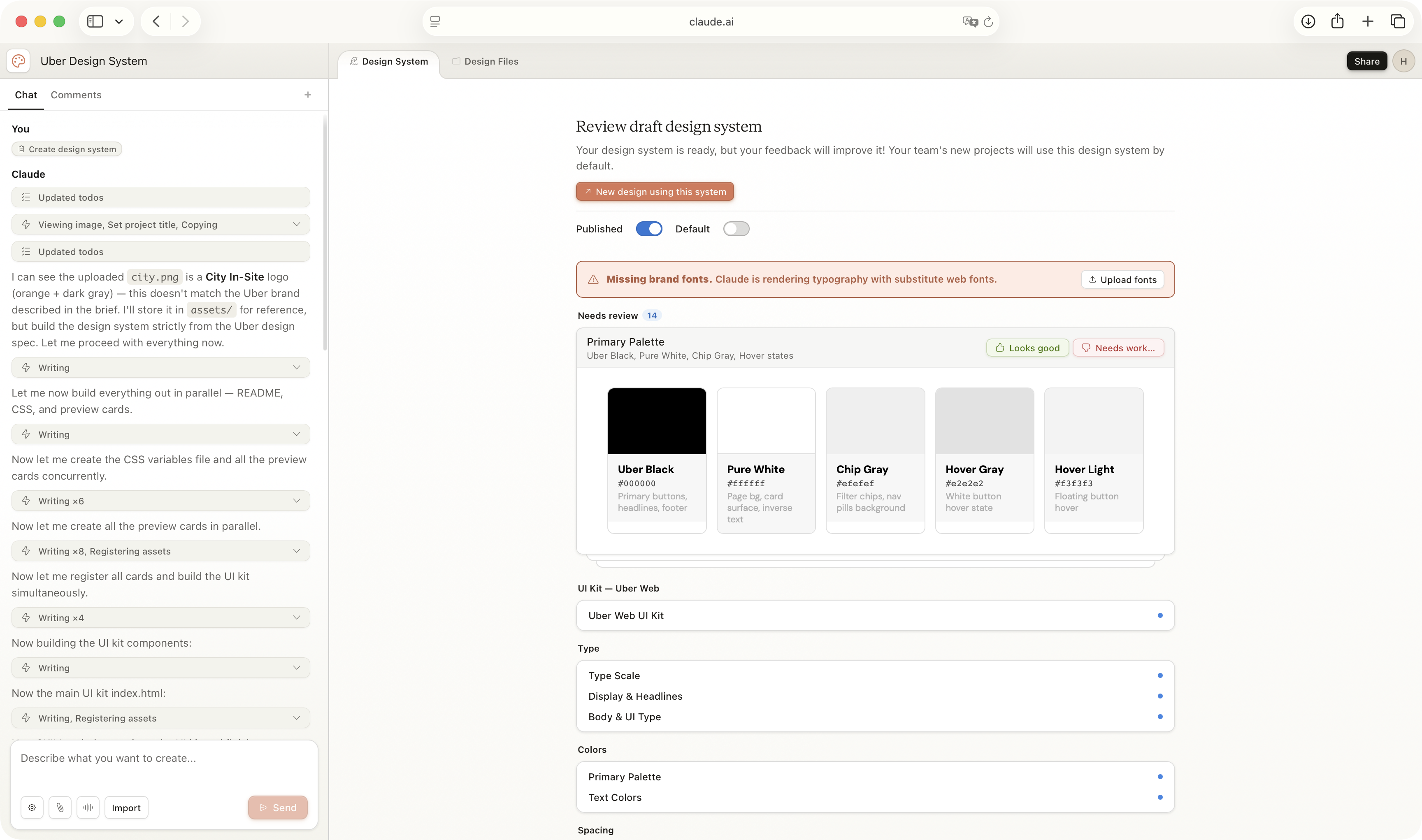Switch to the Design System tab
Viewport: 1422px width, 840px height.
(389, 62)
